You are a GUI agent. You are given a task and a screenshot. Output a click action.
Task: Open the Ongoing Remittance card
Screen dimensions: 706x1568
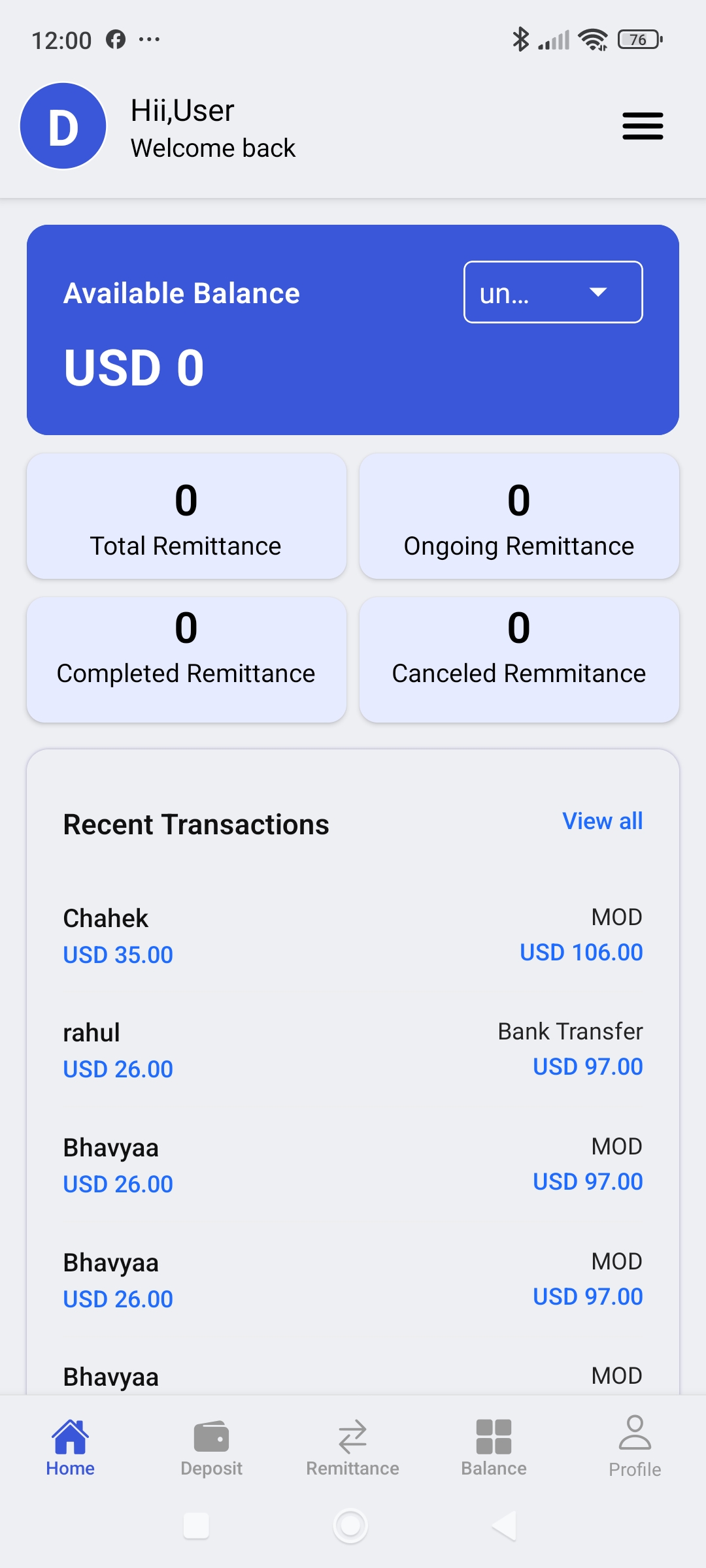(519, 516)
